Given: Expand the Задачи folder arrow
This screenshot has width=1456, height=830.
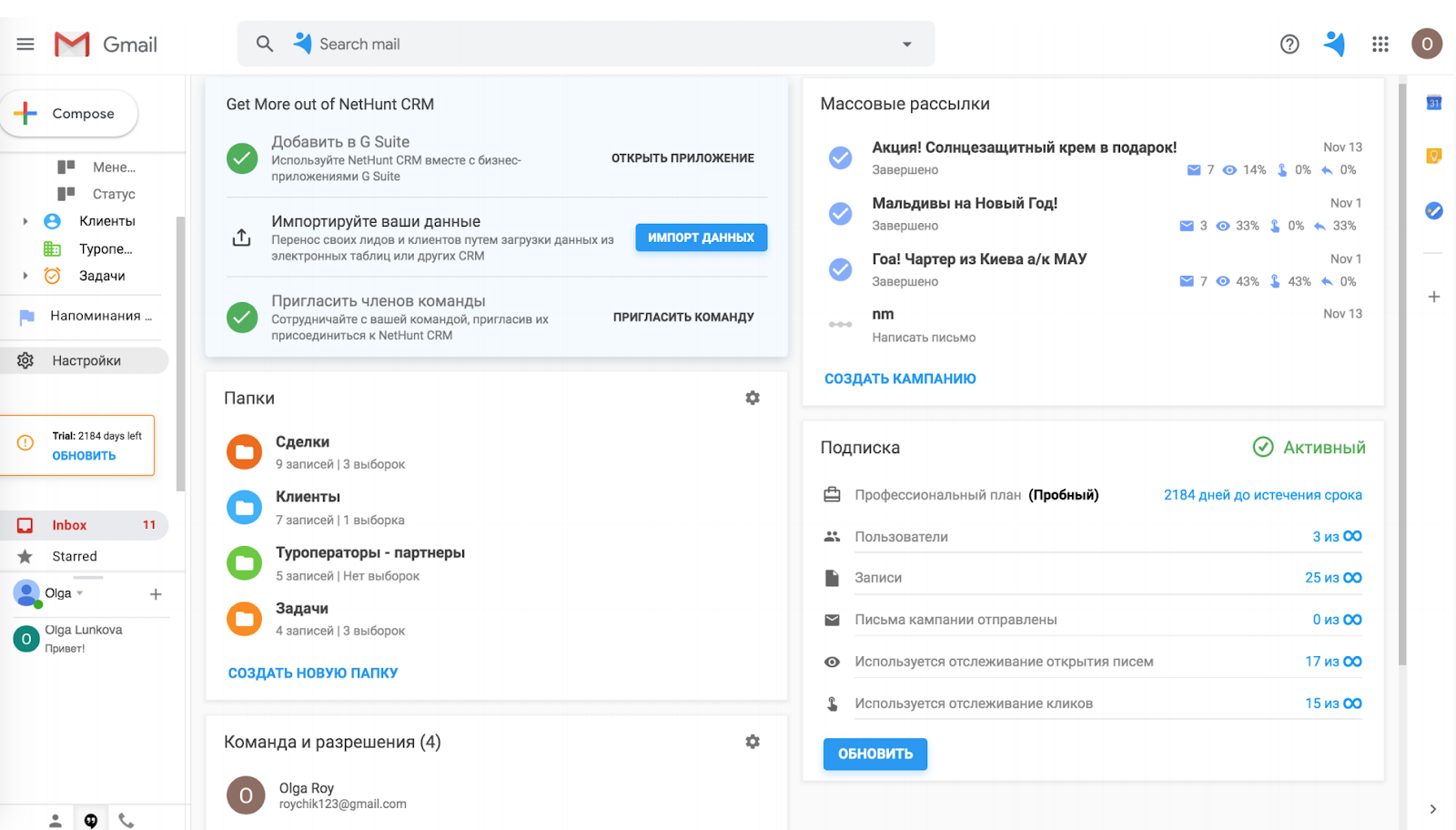Looking at the screenshot, I should click(x=25, y=276).
